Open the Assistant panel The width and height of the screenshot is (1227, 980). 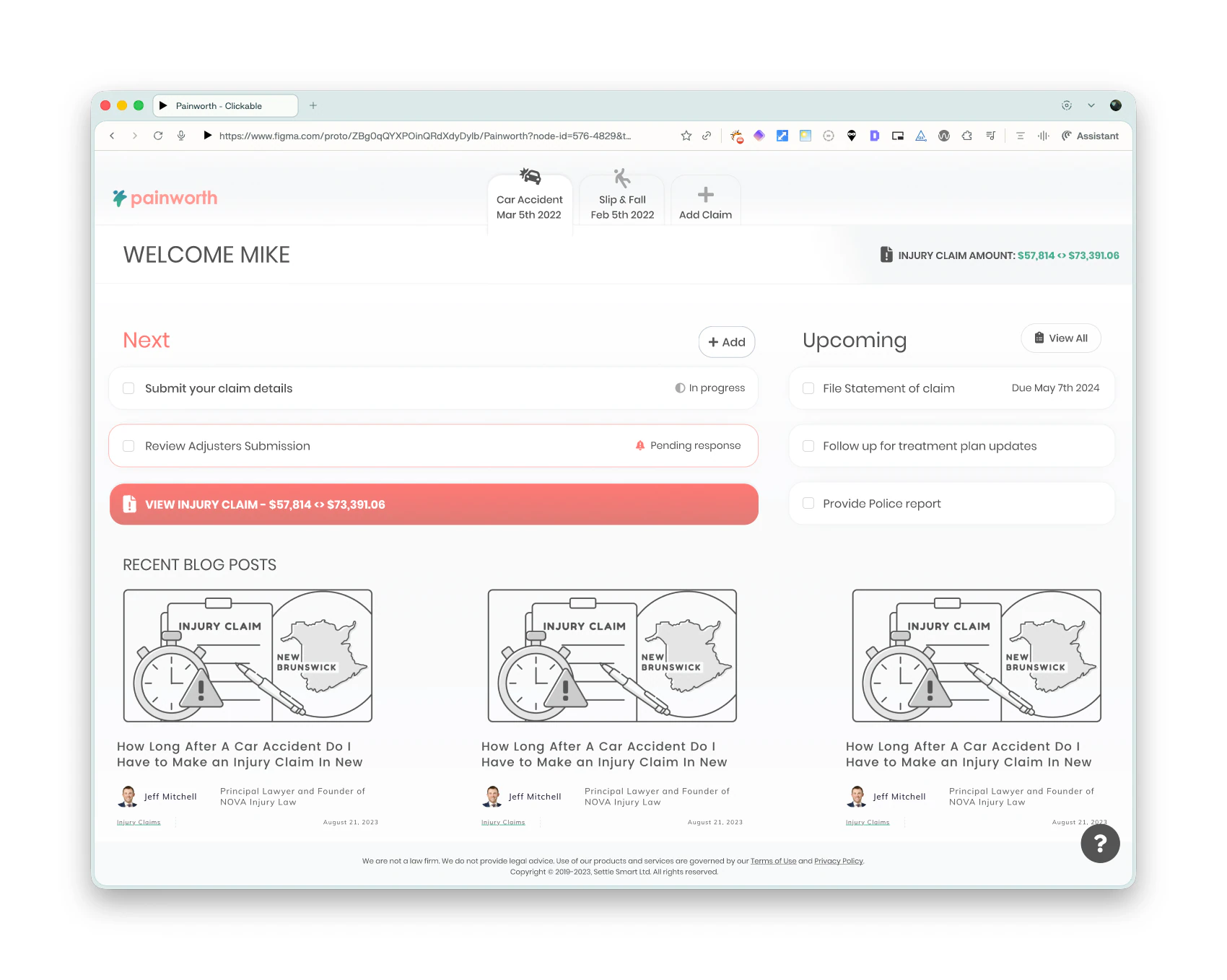pos(1090,136)
